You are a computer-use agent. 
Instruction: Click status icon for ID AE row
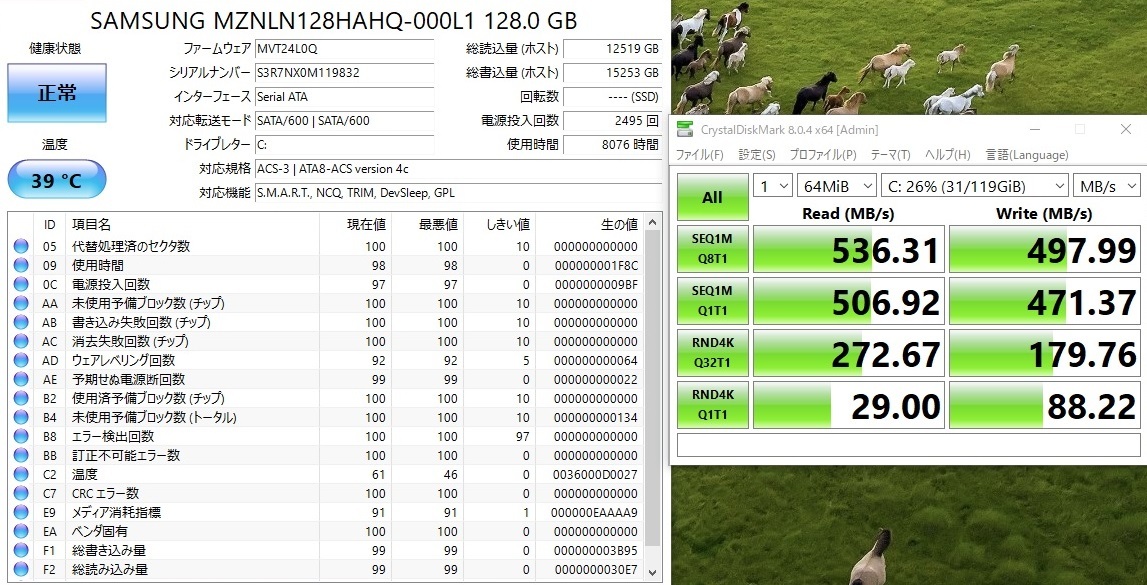pos(20,380)
